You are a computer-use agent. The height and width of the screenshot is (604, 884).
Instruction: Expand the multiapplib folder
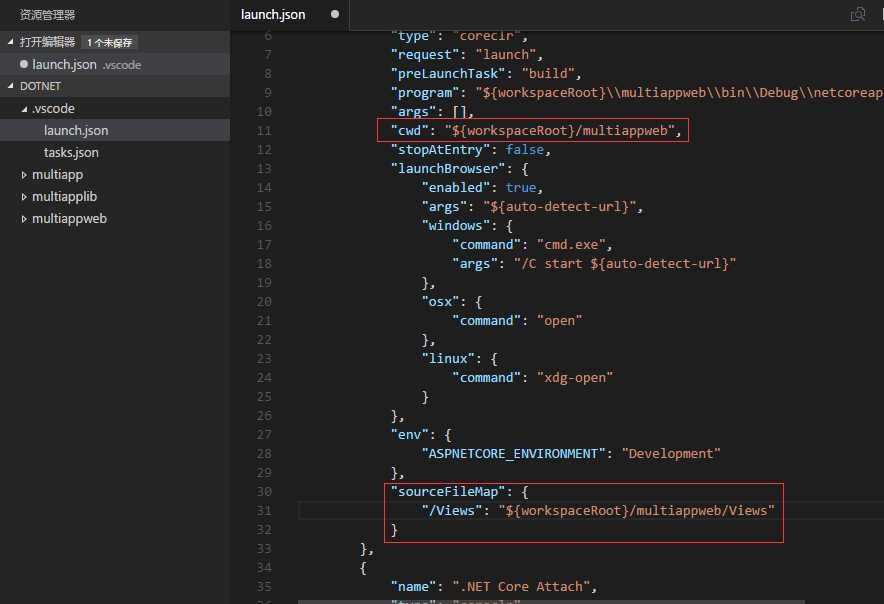tap(24, 197)
